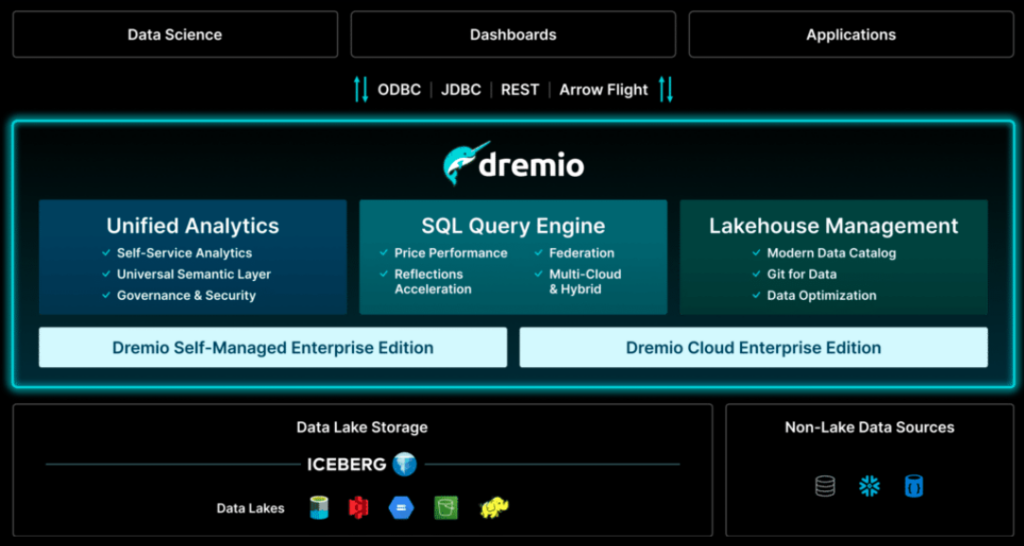The height and width of the screenshot is (546, 1024).
Task: Click the checkmark beside Git for Data
Action: click(x=756, y=274)
